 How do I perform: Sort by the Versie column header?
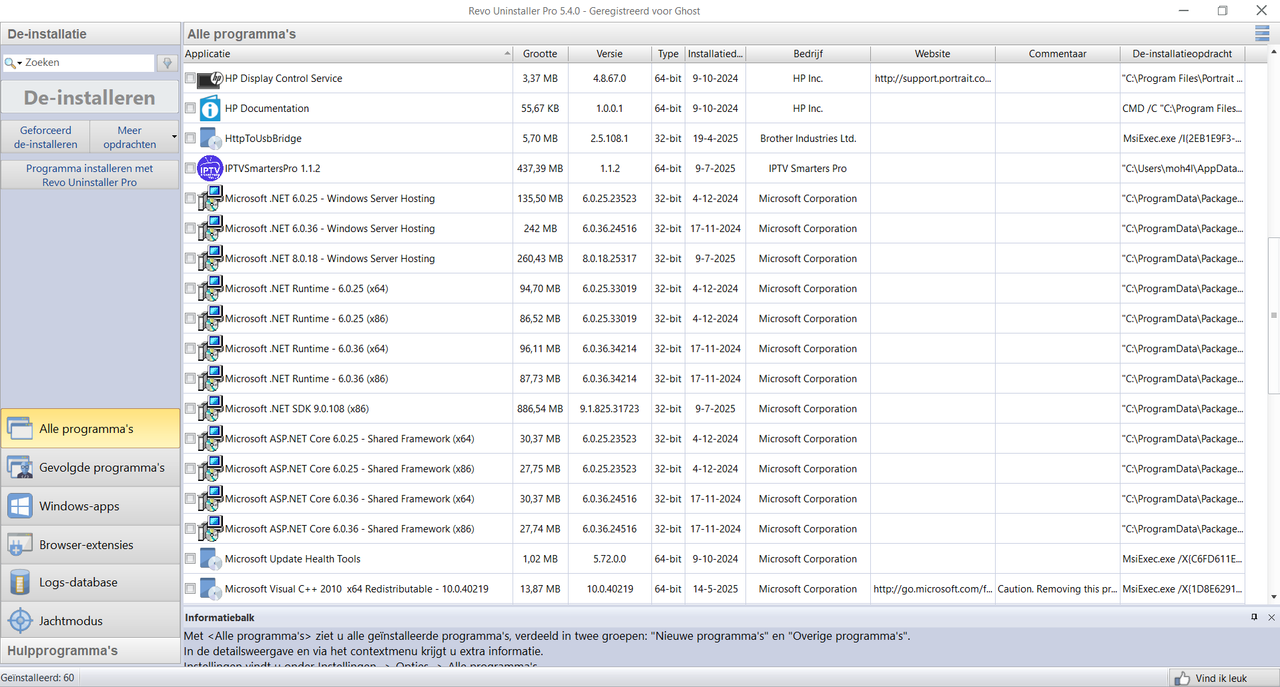tap(609, 54)
